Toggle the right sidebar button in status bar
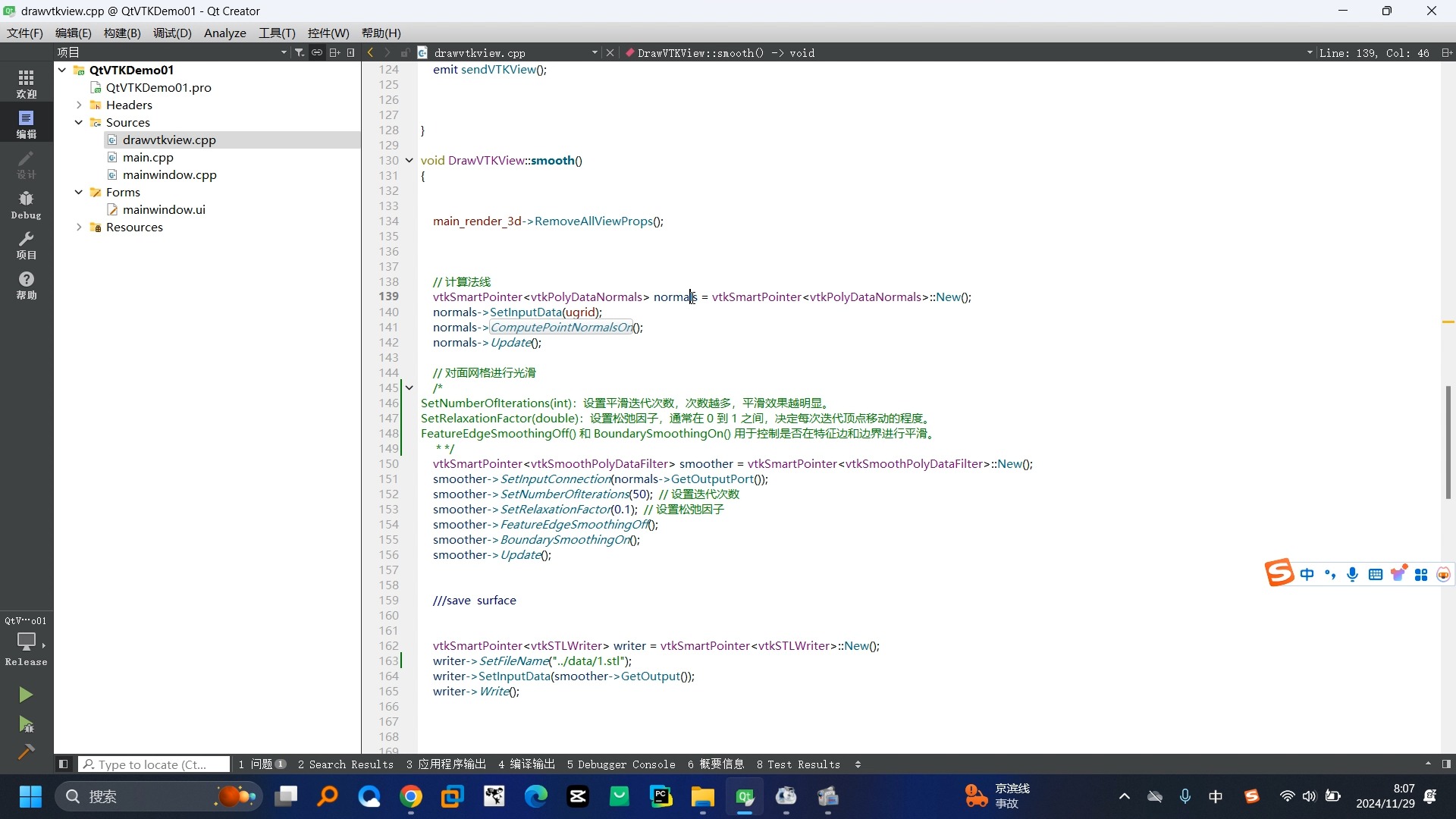 click(x=1446, y=764)
